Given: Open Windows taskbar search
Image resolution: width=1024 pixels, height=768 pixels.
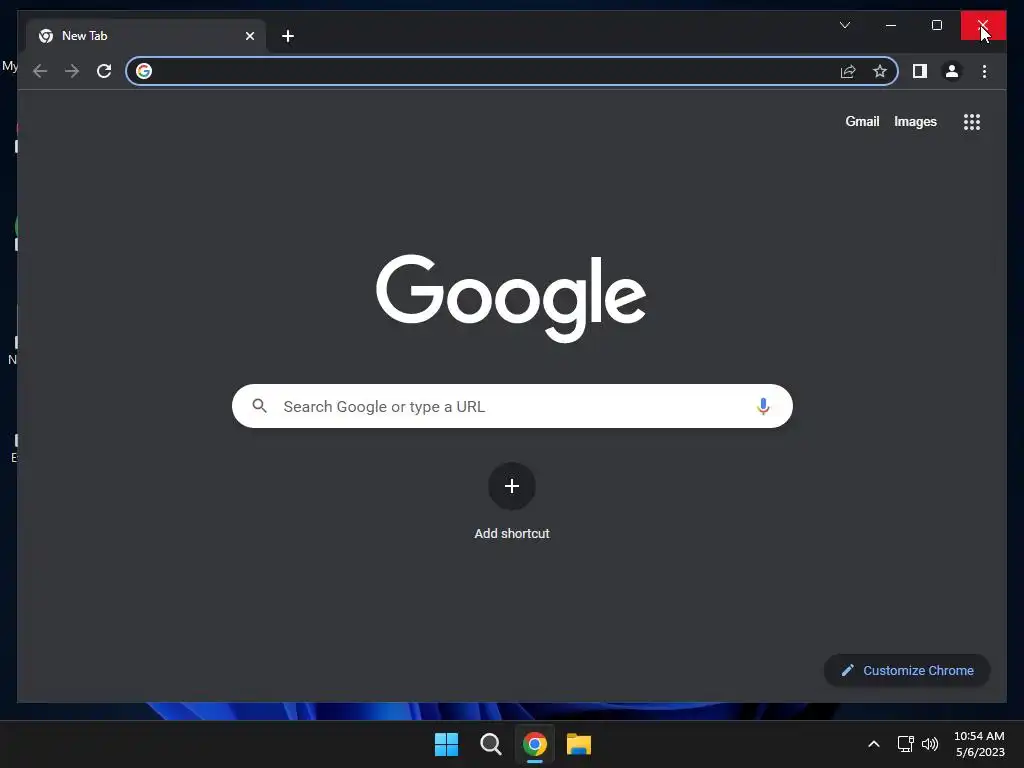Looking at the screenshot, I should point(490,744).
